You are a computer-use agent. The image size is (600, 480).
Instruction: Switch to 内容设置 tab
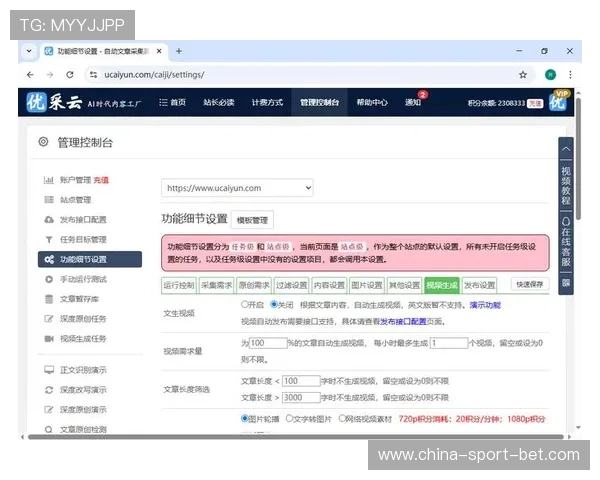pyautogui.click(x=329, y=286)
